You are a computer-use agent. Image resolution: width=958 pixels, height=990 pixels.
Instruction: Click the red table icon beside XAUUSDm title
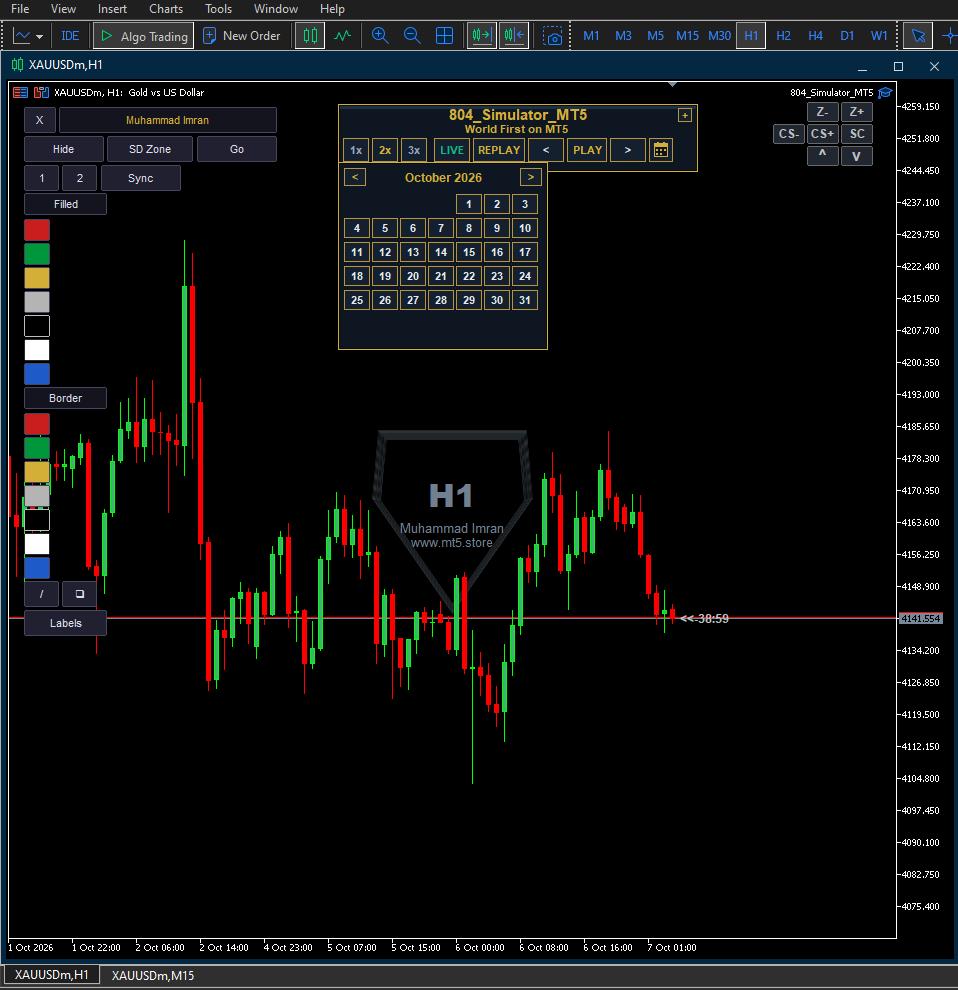click(x=20, y=92)
